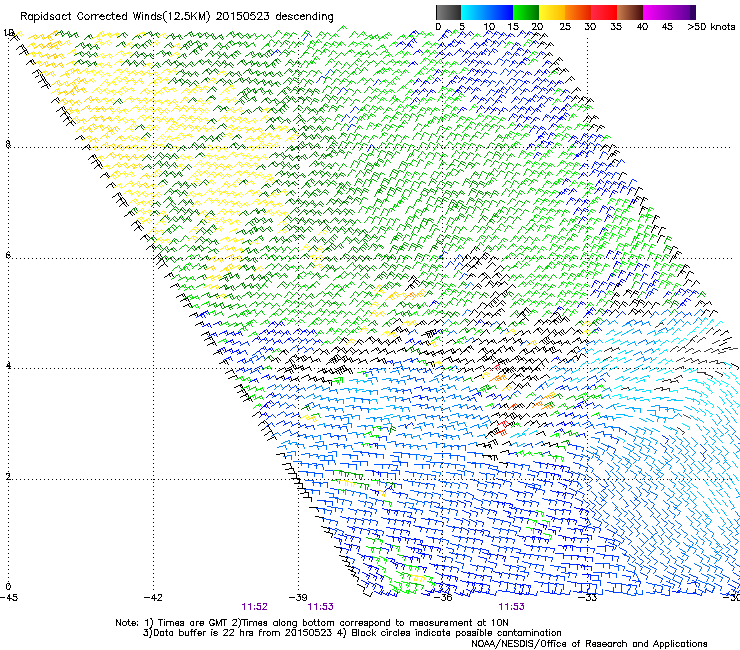The image size is (740, 650).
Task: Select the orange 25–30 knots legend segment
Action: pyautogui.click(x=578, y=12)
